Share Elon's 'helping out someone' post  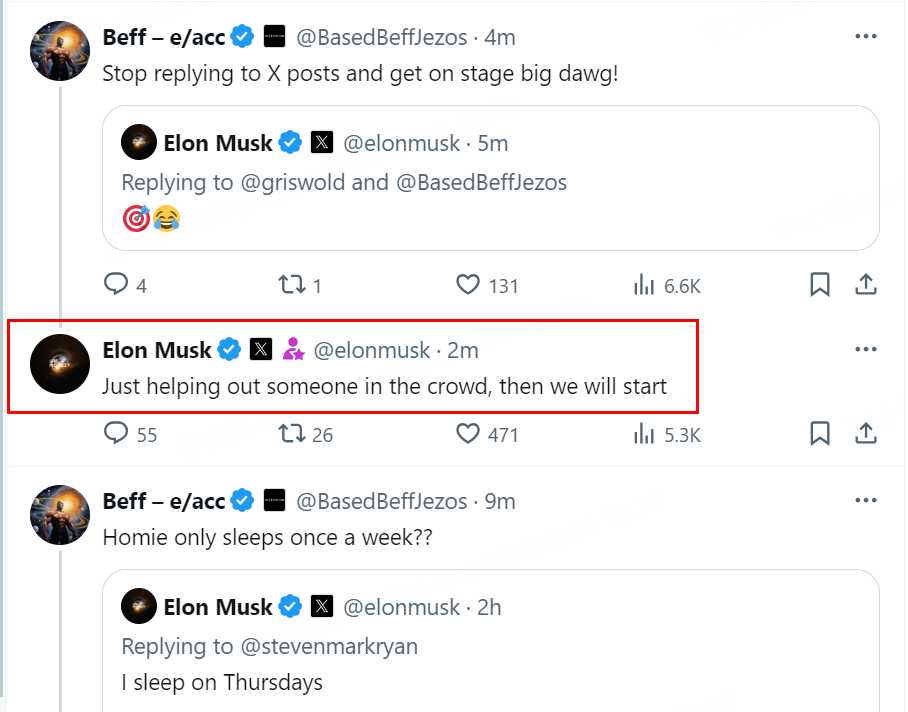coord(866,434)
